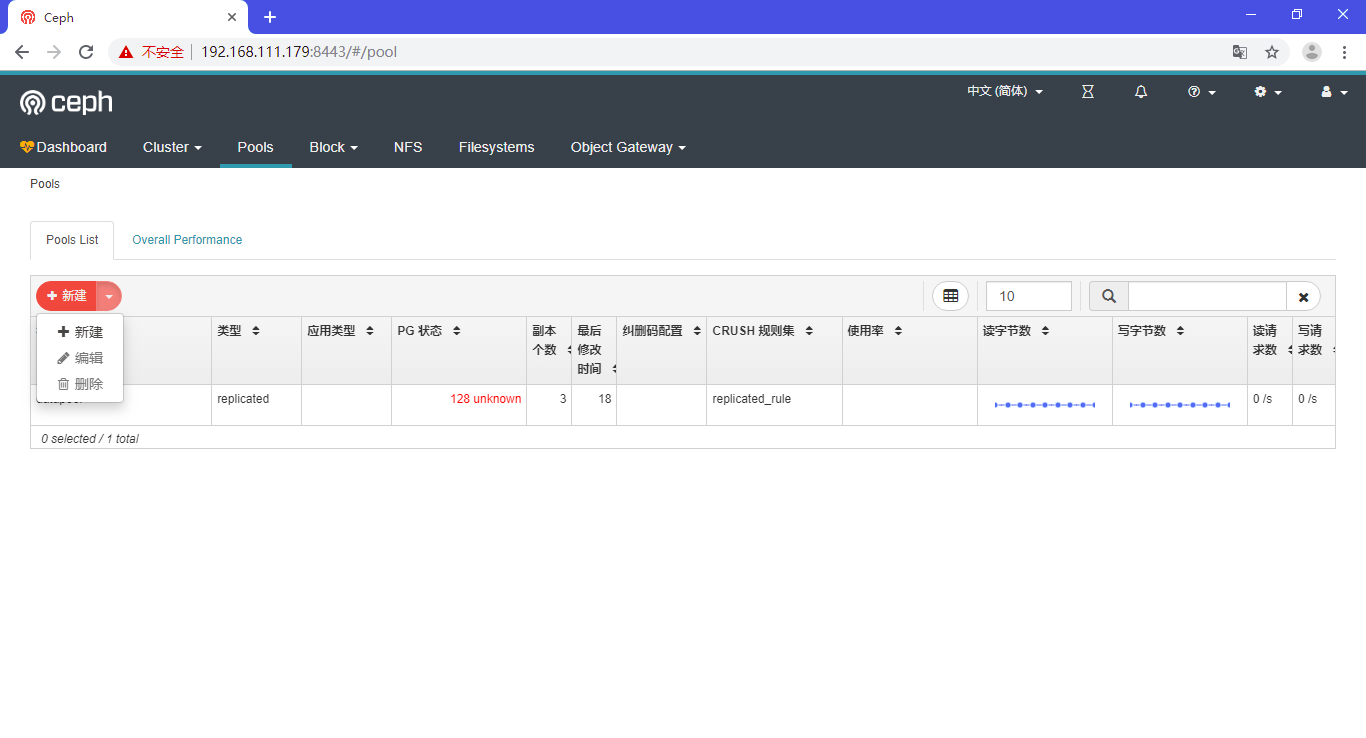
Task: Reload the page
Action: click(86, 52)
